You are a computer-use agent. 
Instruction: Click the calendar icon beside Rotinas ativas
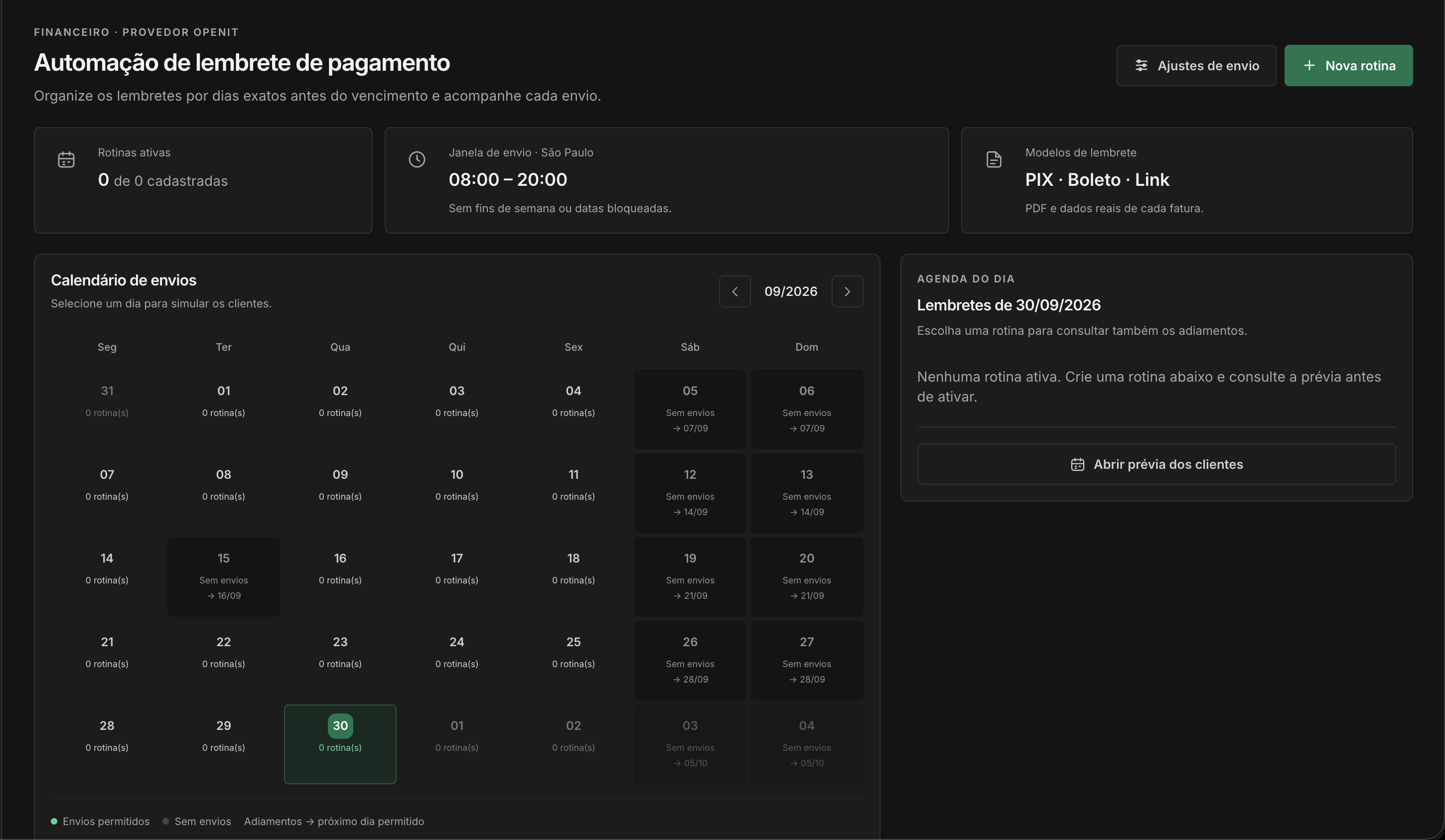click(66, 159)
